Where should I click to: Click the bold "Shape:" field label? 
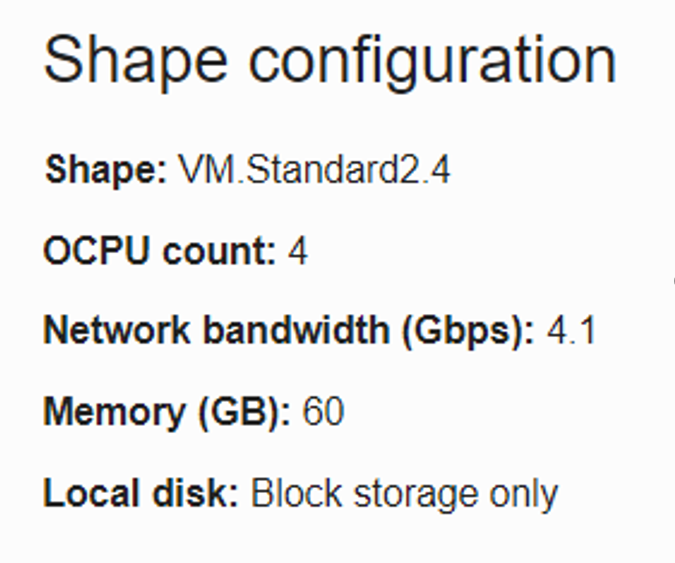click(x=106, y=170)
